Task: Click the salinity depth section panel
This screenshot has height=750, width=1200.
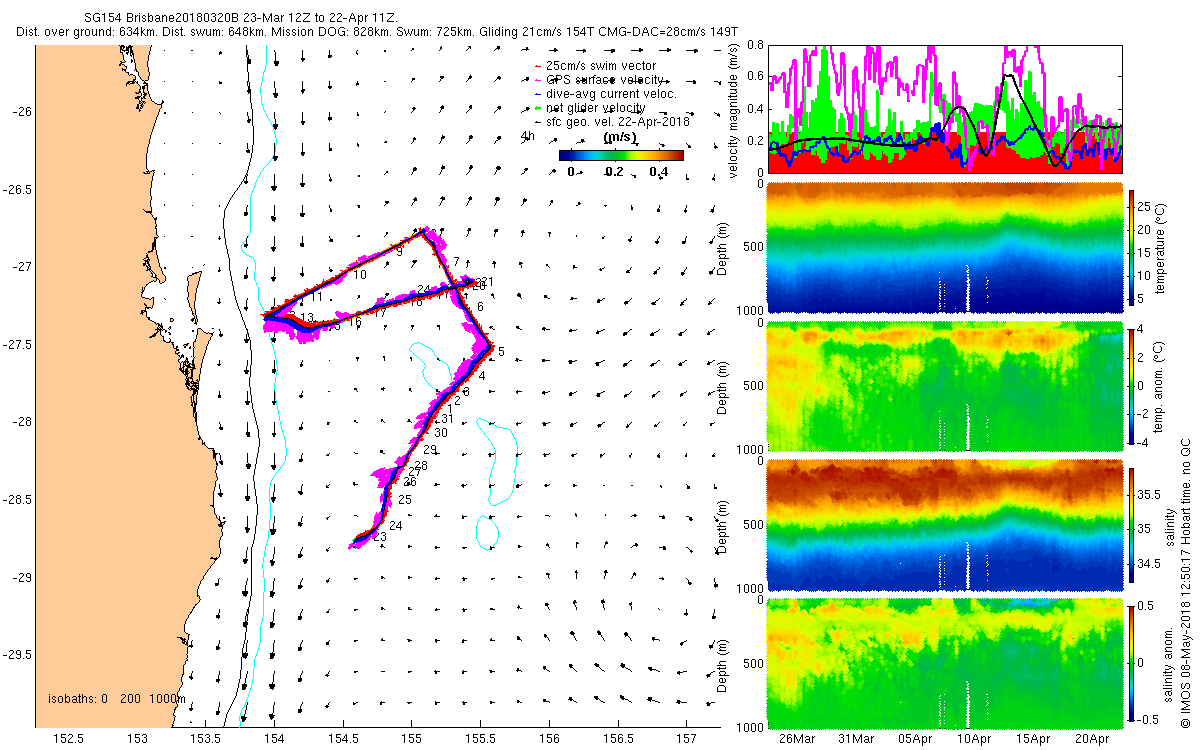Action: [945, 524]
